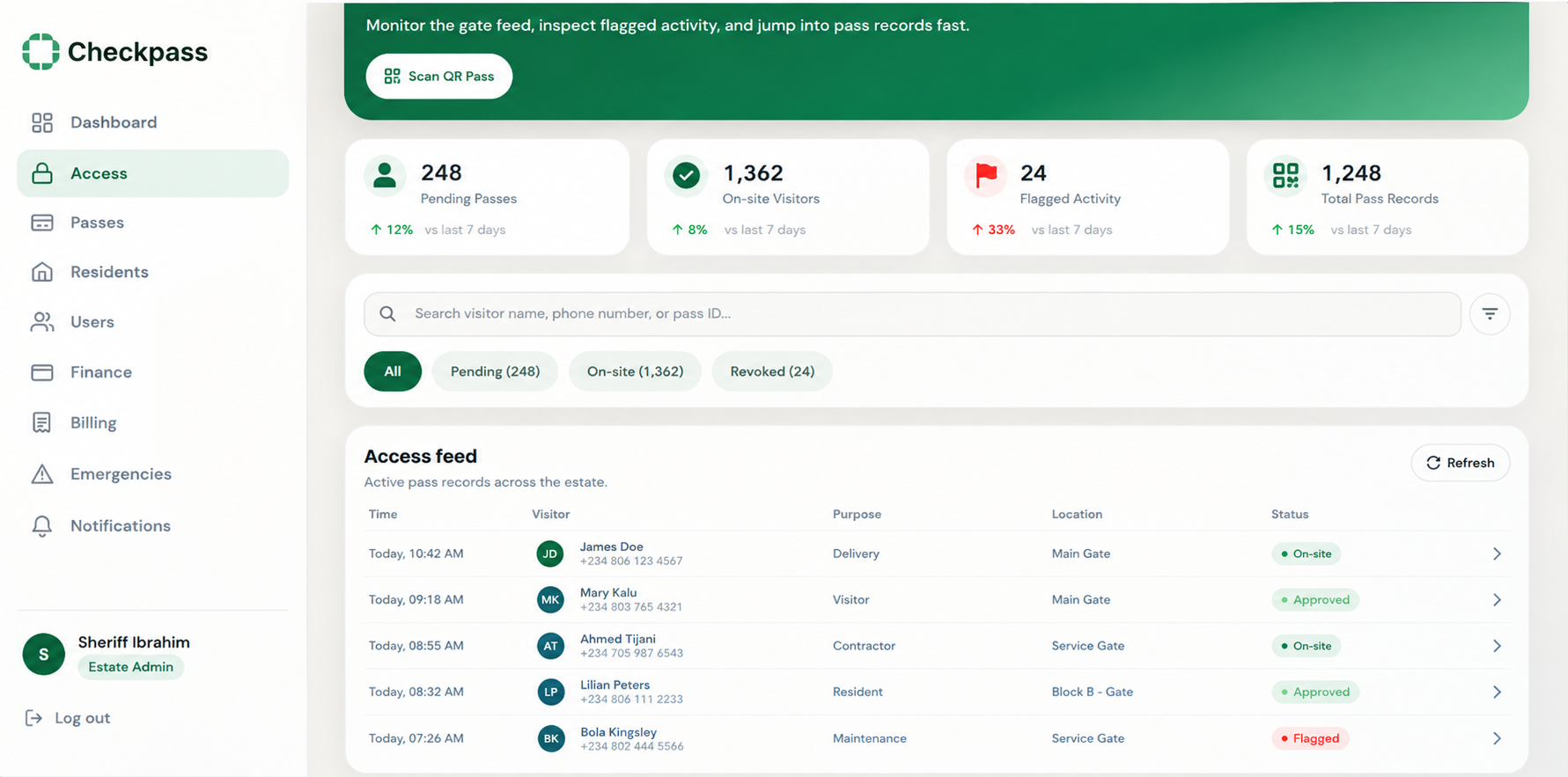The width and height of the screenshot is (1568, 777).
Task: Click the Log out link
Action: 68,718
